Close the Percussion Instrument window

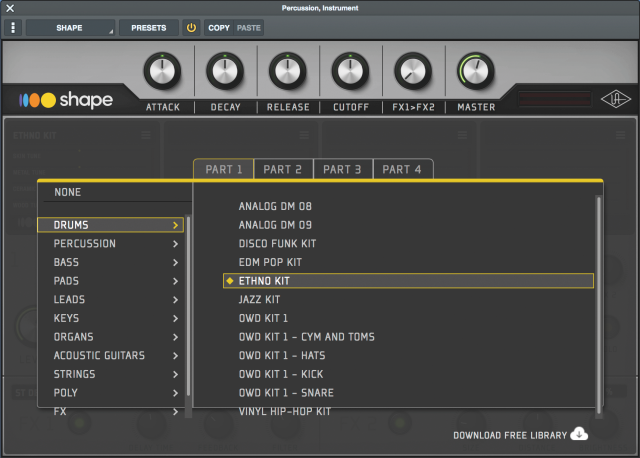click(x=10, y=8)
